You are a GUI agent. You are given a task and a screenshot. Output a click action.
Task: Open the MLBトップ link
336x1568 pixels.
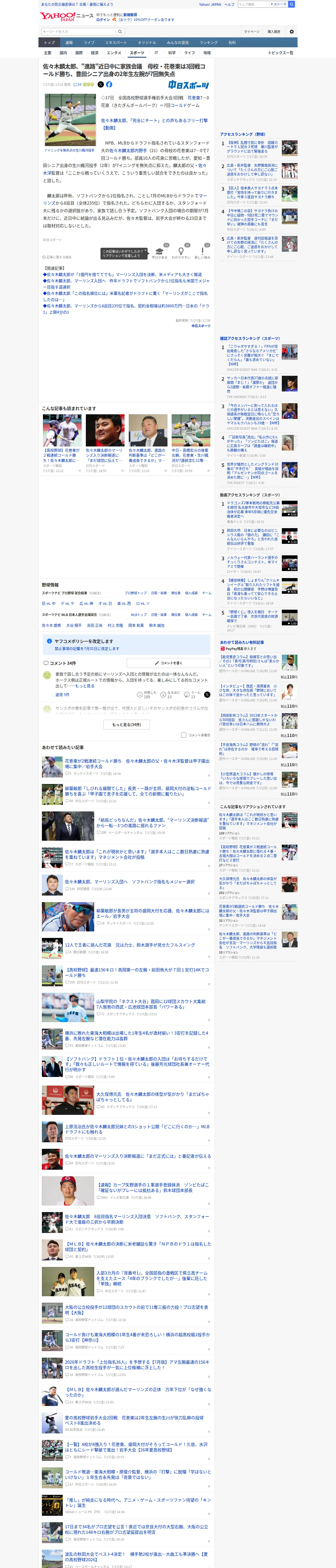click(x=138, y=615)
